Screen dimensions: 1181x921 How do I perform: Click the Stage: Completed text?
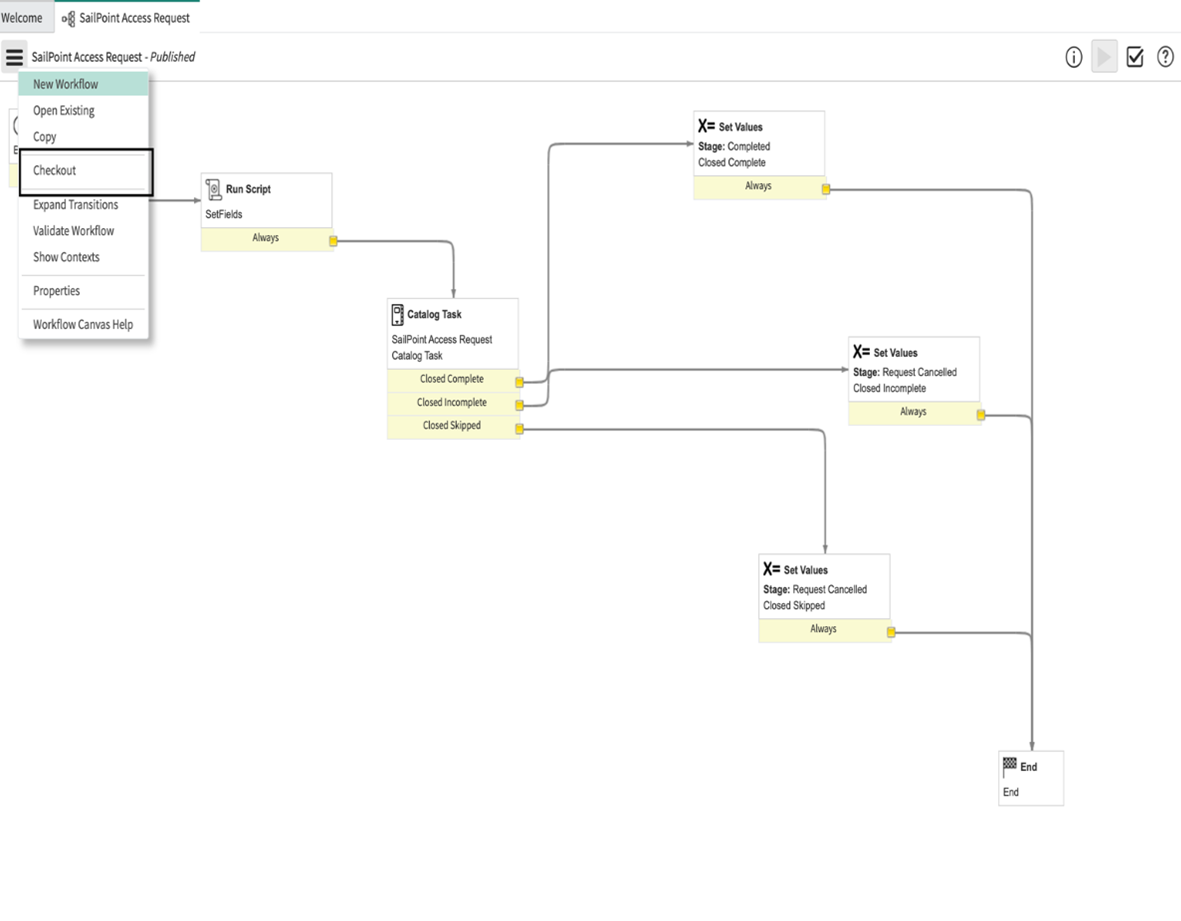pos(734,146)
